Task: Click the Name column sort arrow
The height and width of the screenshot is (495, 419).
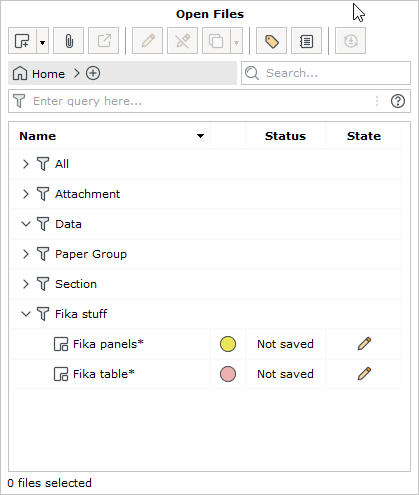Action: click(x=200, y=136)
